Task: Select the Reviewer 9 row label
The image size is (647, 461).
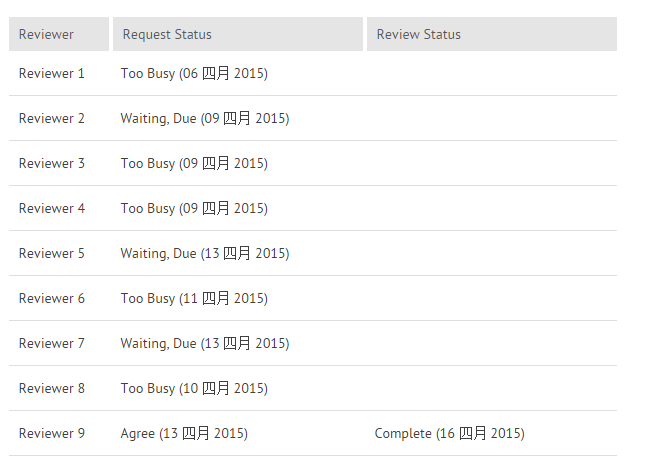Action: (x=52, y=433)
